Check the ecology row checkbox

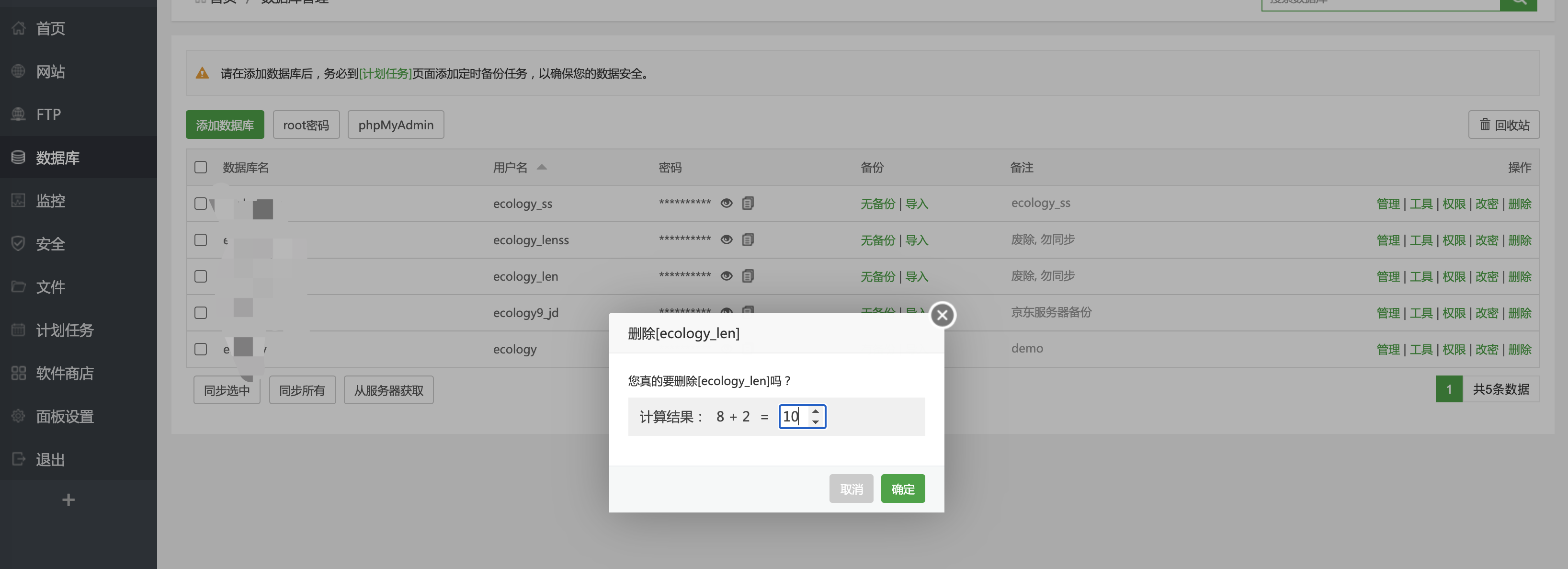[200, 349]
